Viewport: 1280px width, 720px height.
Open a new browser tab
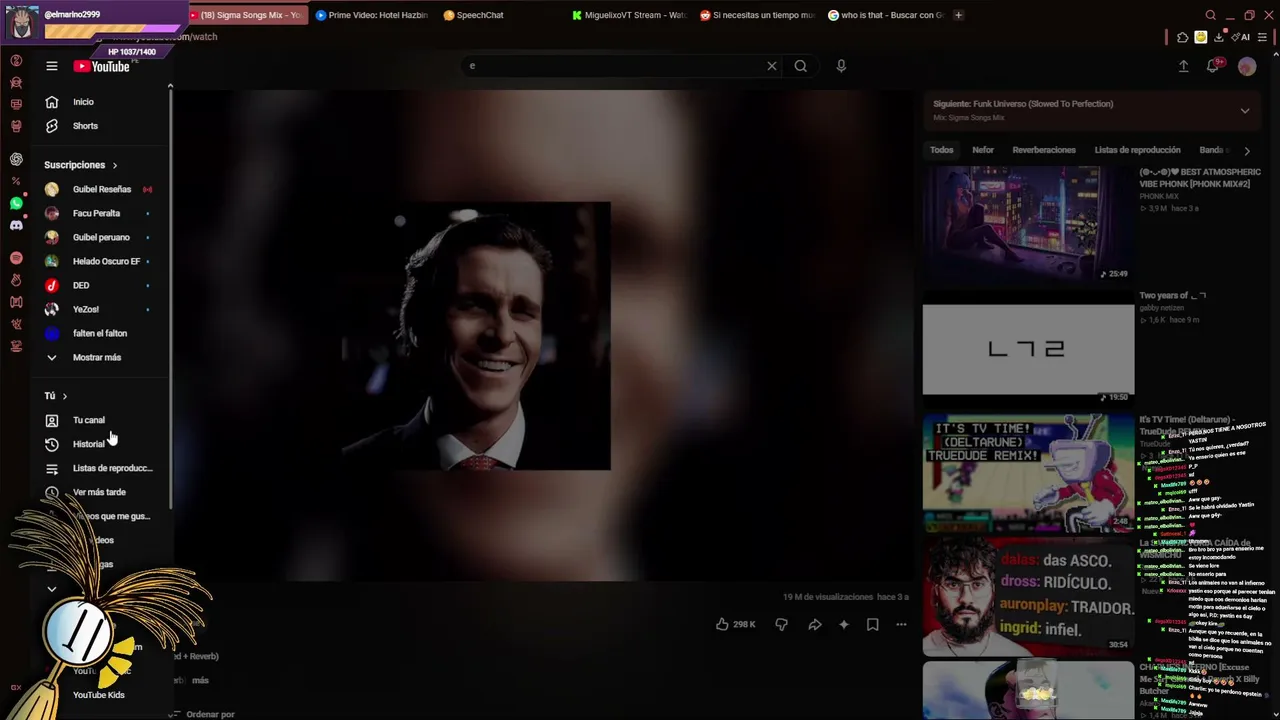pos(958,15)
